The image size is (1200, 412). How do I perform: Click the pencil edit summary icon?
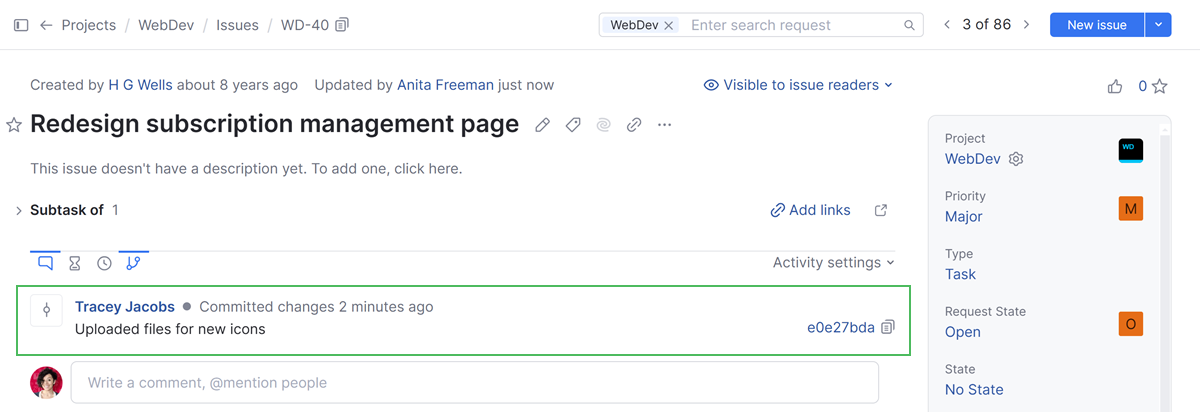pyautogui.click(x=542, y=125)
